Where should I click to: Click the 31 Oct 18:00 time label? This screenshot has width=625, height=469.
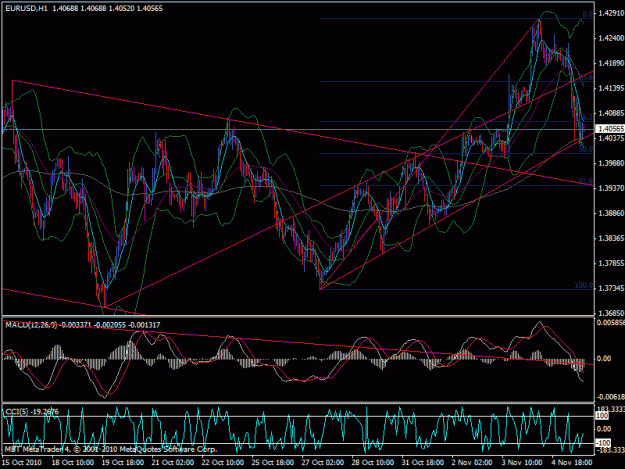coord(423,462)
